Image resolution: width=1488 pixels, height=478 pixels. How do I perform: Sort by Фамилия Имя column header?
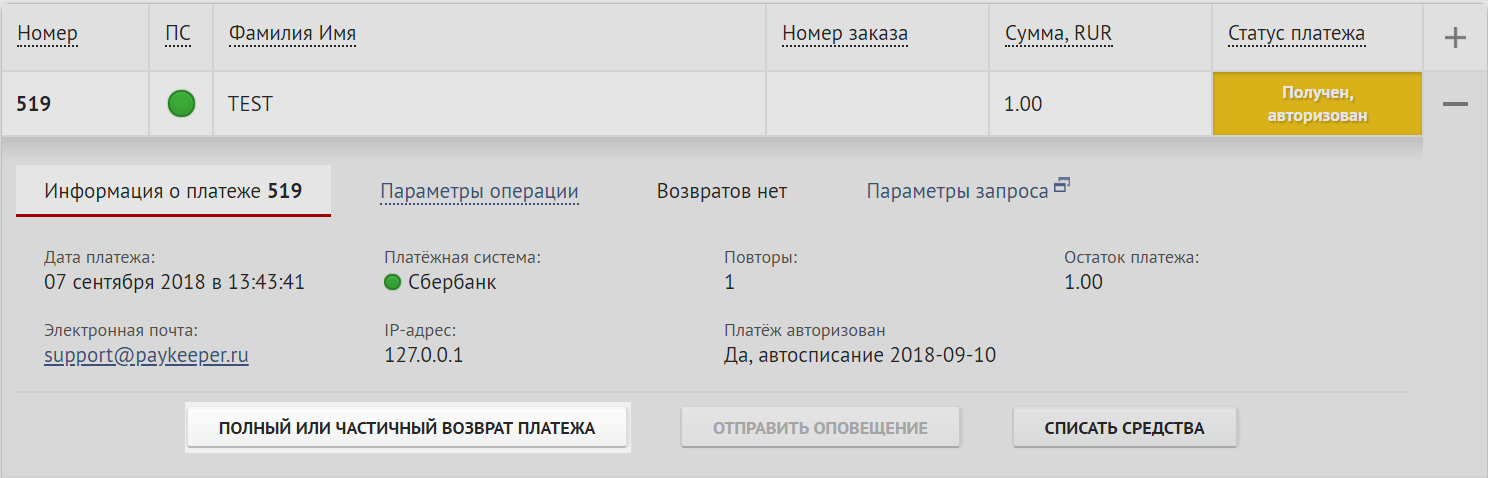292,34
